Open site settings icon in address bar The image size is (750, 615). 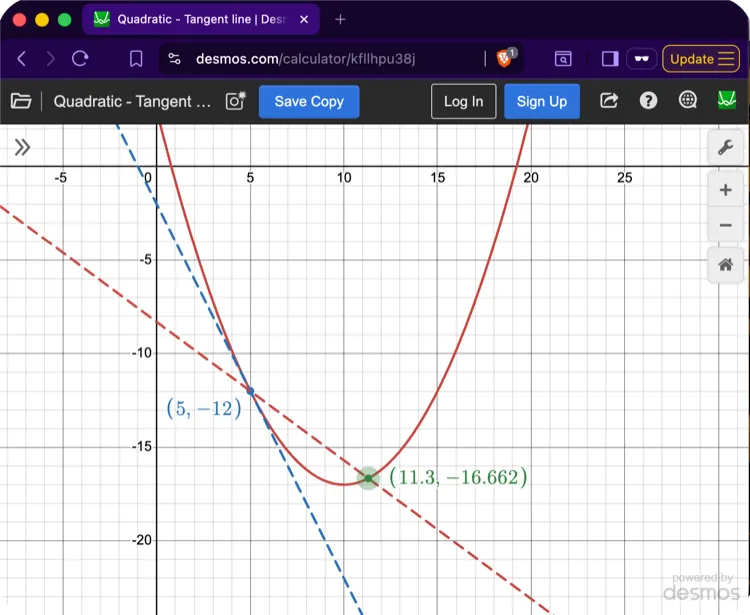(x=175, y=59)
